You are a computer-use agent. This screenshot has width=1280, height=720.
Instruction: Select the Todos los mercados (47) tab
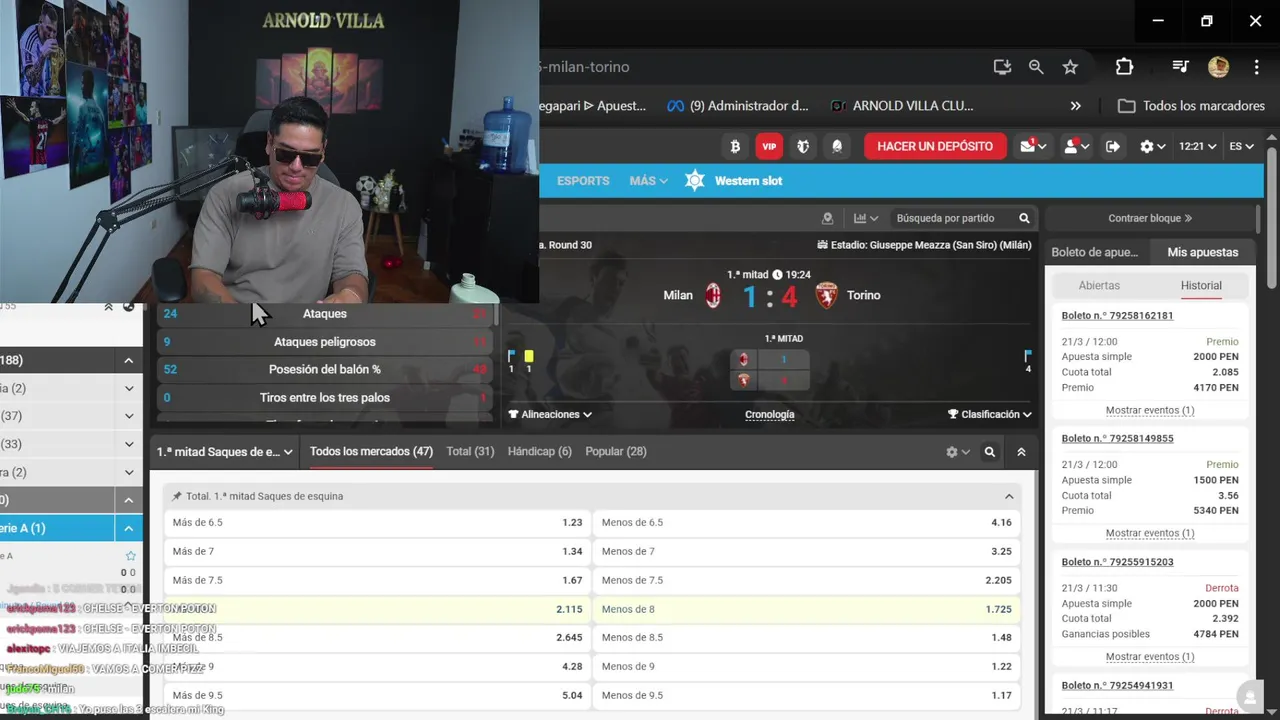[371, 452]
